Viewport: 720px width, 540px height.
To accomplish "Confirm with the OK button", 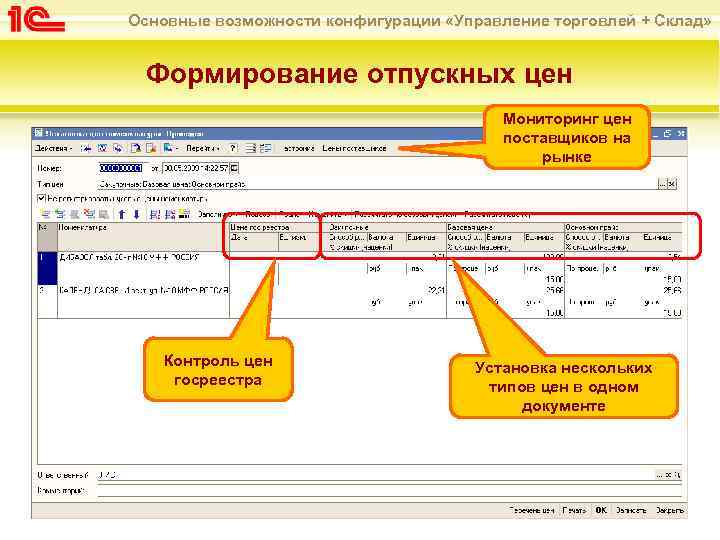I will point(601,510).
